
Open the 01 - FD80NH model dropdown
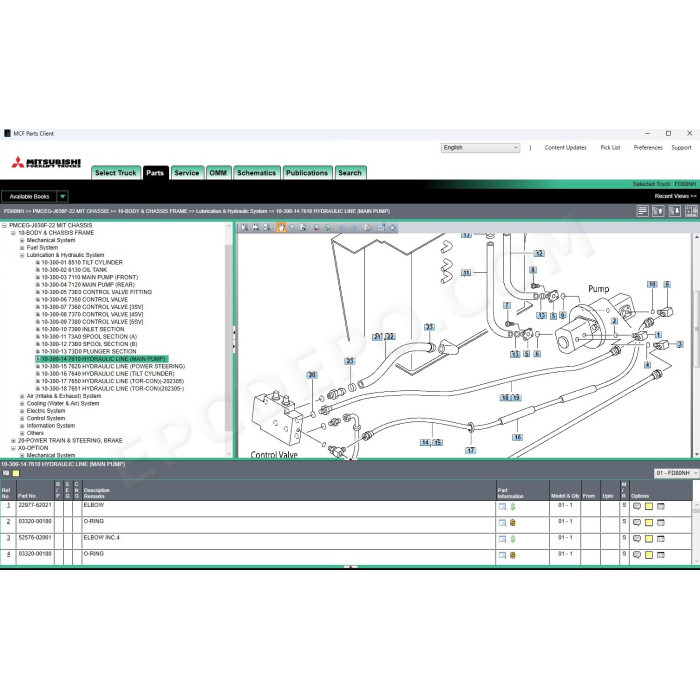[676, 473]
